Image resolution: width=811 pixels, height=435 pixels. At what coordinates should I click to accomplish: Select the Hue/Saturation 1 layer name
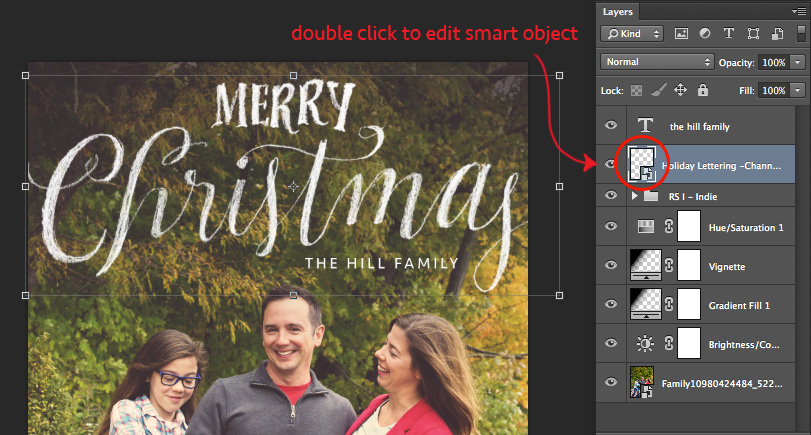point(746,228)
